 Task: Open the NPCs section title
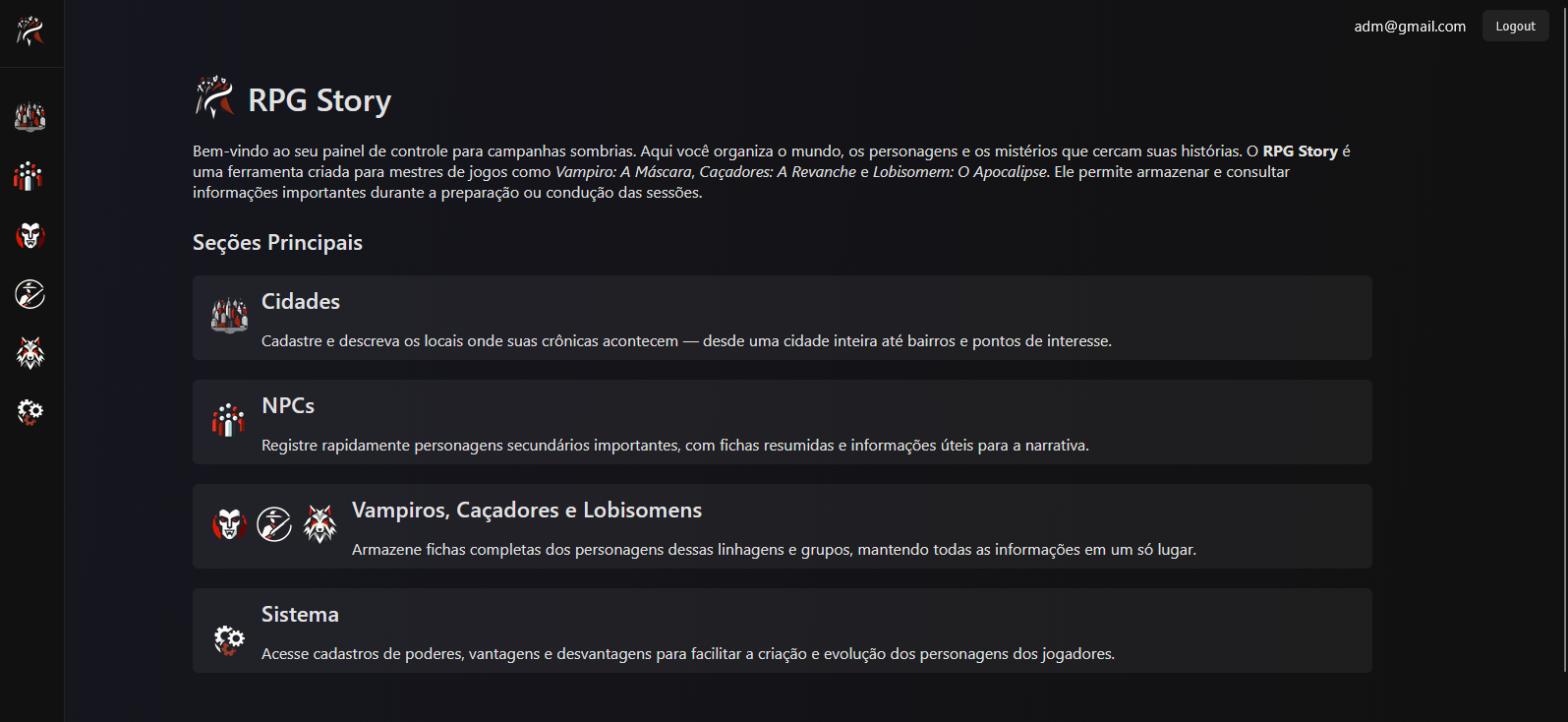288,405
